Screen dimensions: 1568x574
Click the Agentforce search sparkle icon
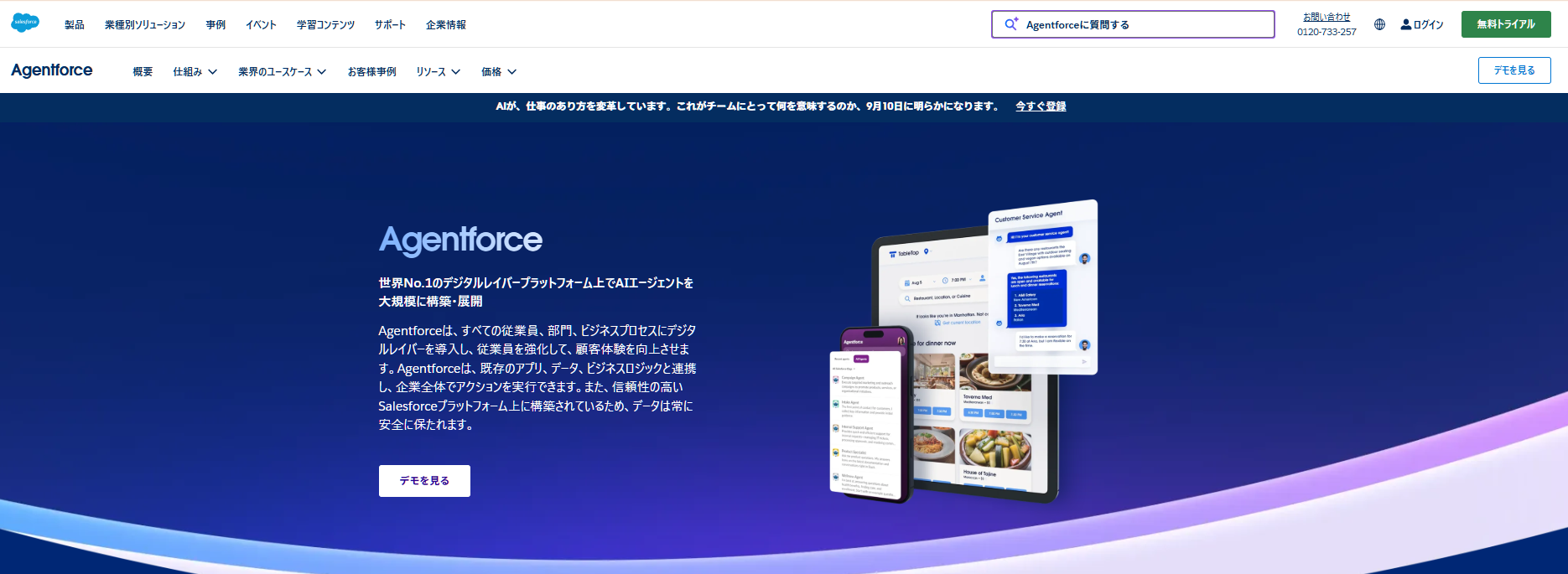[1011, 24]
